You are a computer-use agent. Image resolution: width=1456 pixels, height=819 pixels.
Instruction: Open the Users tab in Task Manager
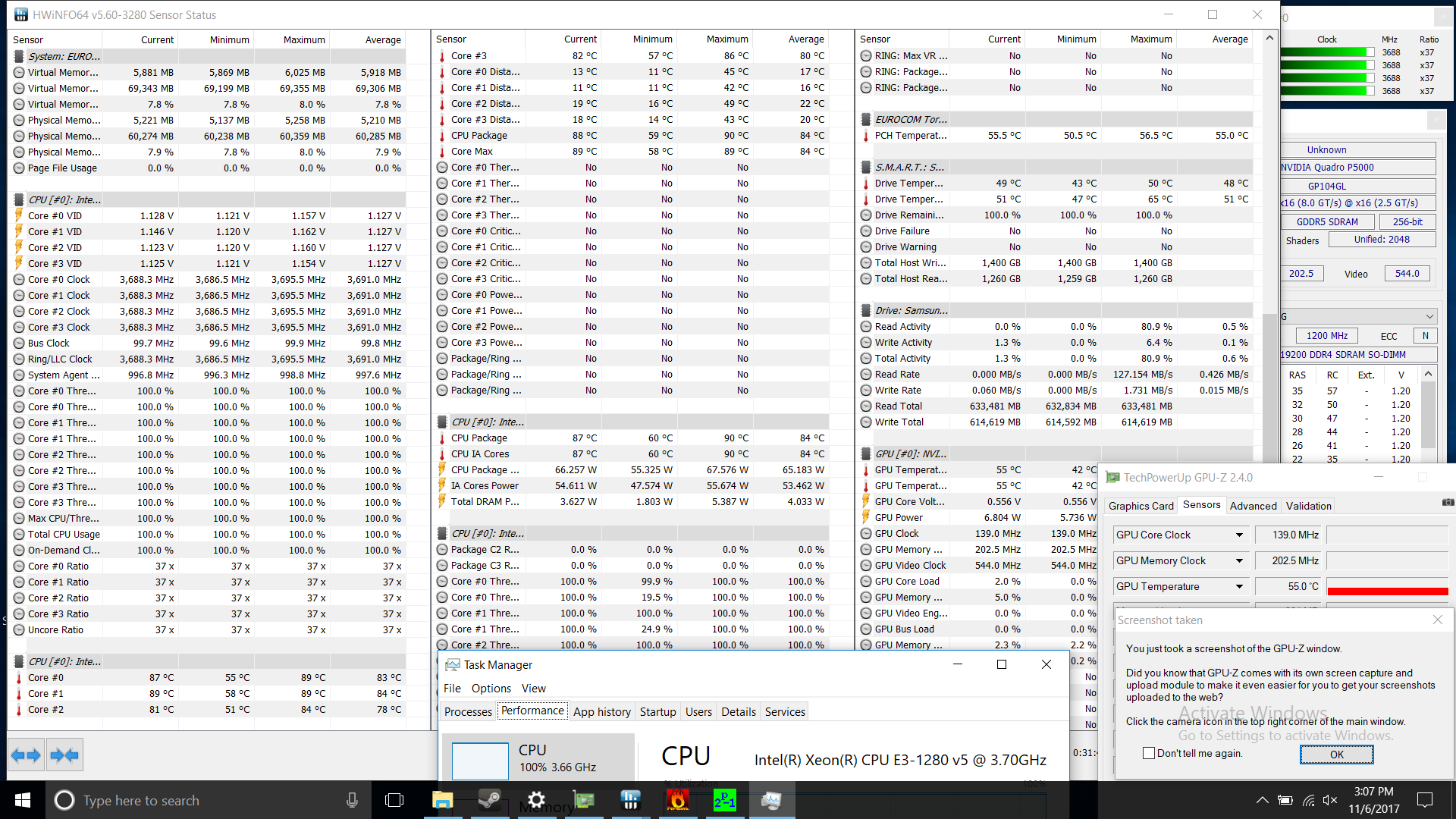[x=698, y=711]
